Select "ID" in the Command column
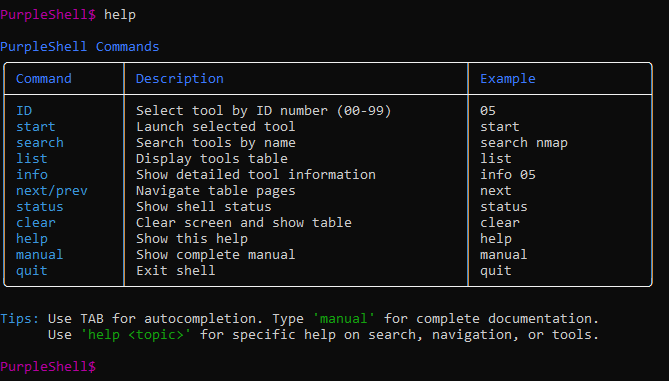The image size is (669, 381). (x=24, y=111)
